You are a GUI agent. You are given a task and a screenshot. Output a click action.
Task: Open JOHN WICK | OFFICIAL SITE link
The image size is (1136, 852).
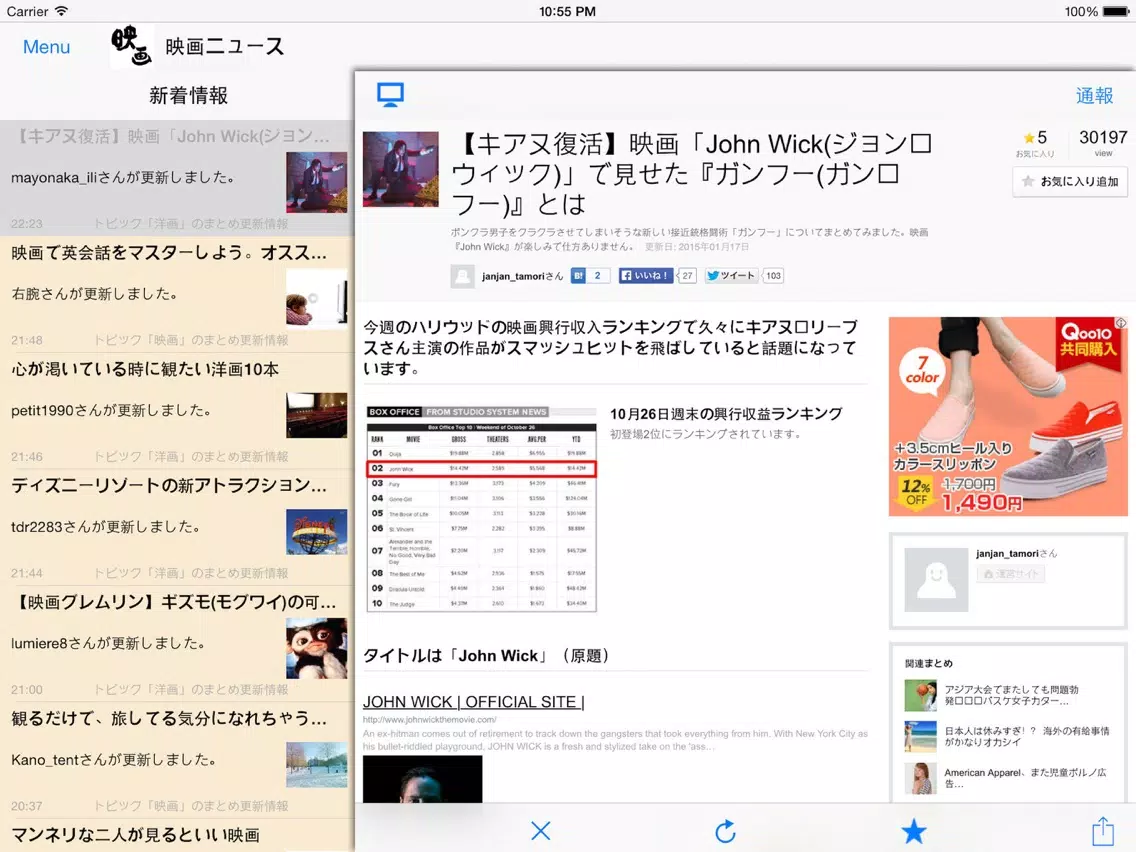[x=473, y=701]
